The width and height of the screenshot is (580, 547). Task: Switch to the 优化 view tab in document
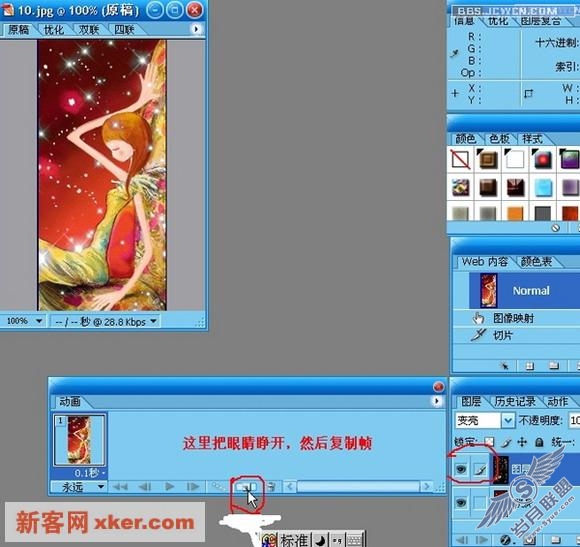pos(54,30)
